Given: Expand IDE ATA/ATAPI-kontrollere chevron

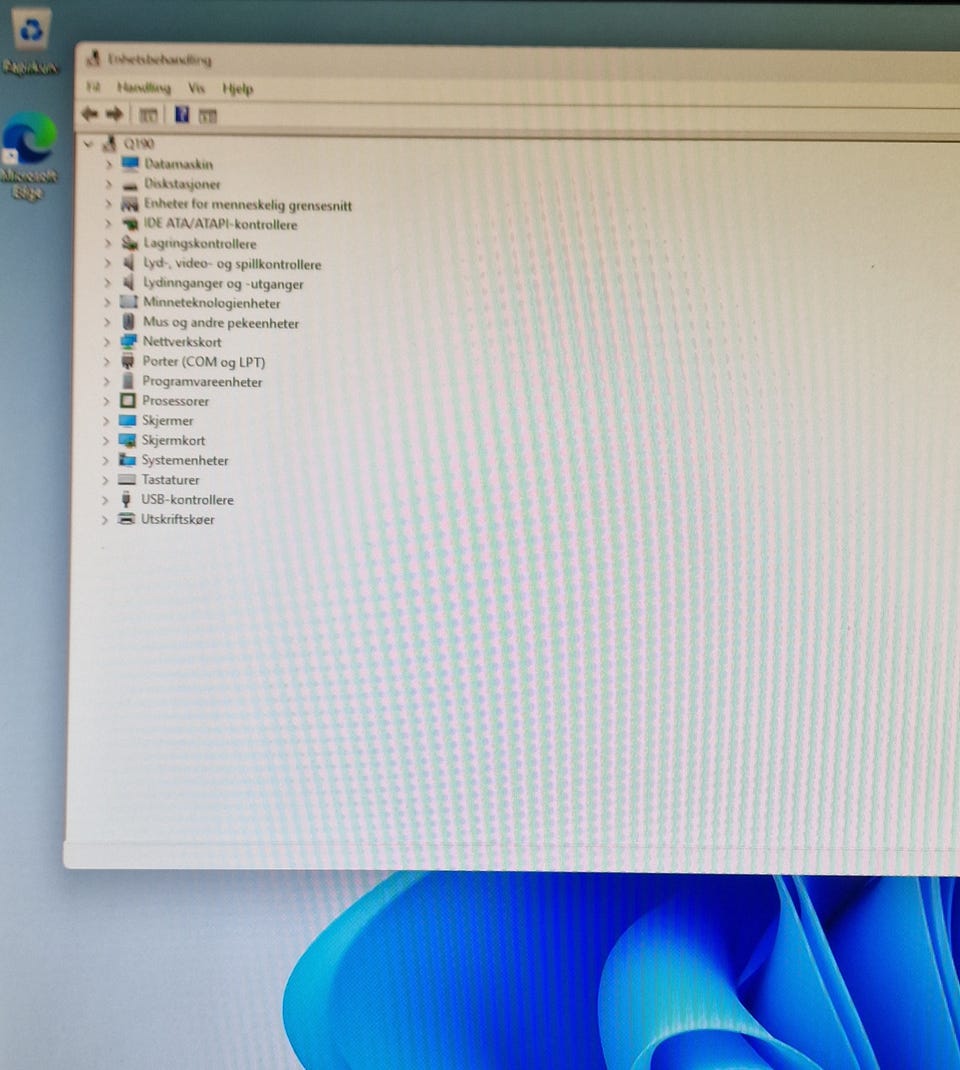Looking at the screenshot, I should coord(108,223).
